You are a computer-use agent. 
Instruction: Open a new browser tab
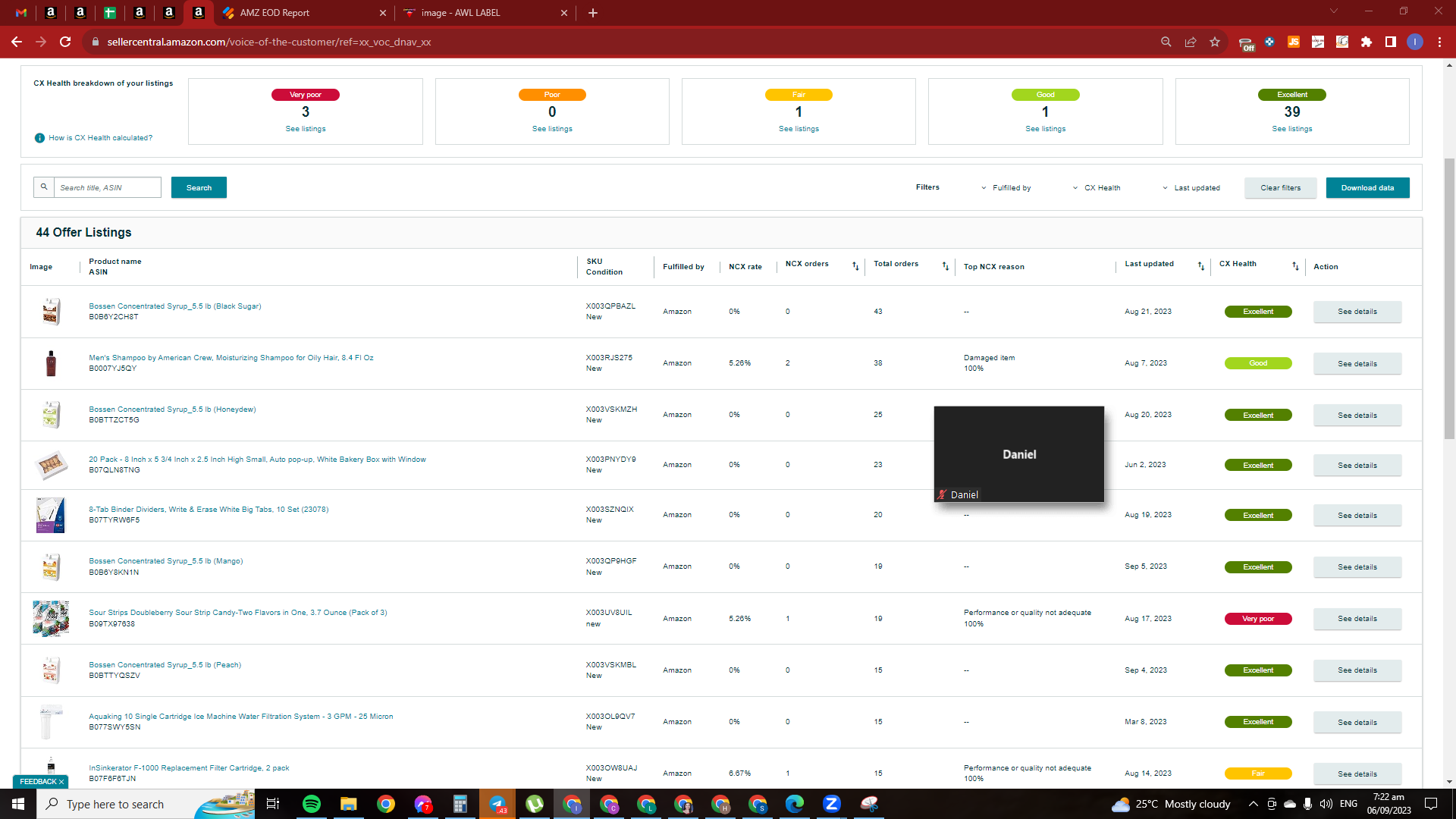[x=593, y=13]
